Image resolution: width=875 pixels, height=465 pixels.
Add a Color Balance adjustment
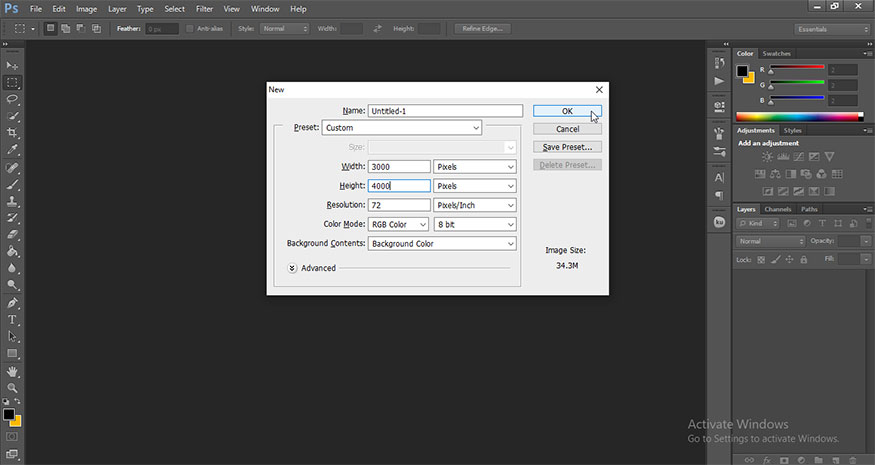tap(776, 174)
